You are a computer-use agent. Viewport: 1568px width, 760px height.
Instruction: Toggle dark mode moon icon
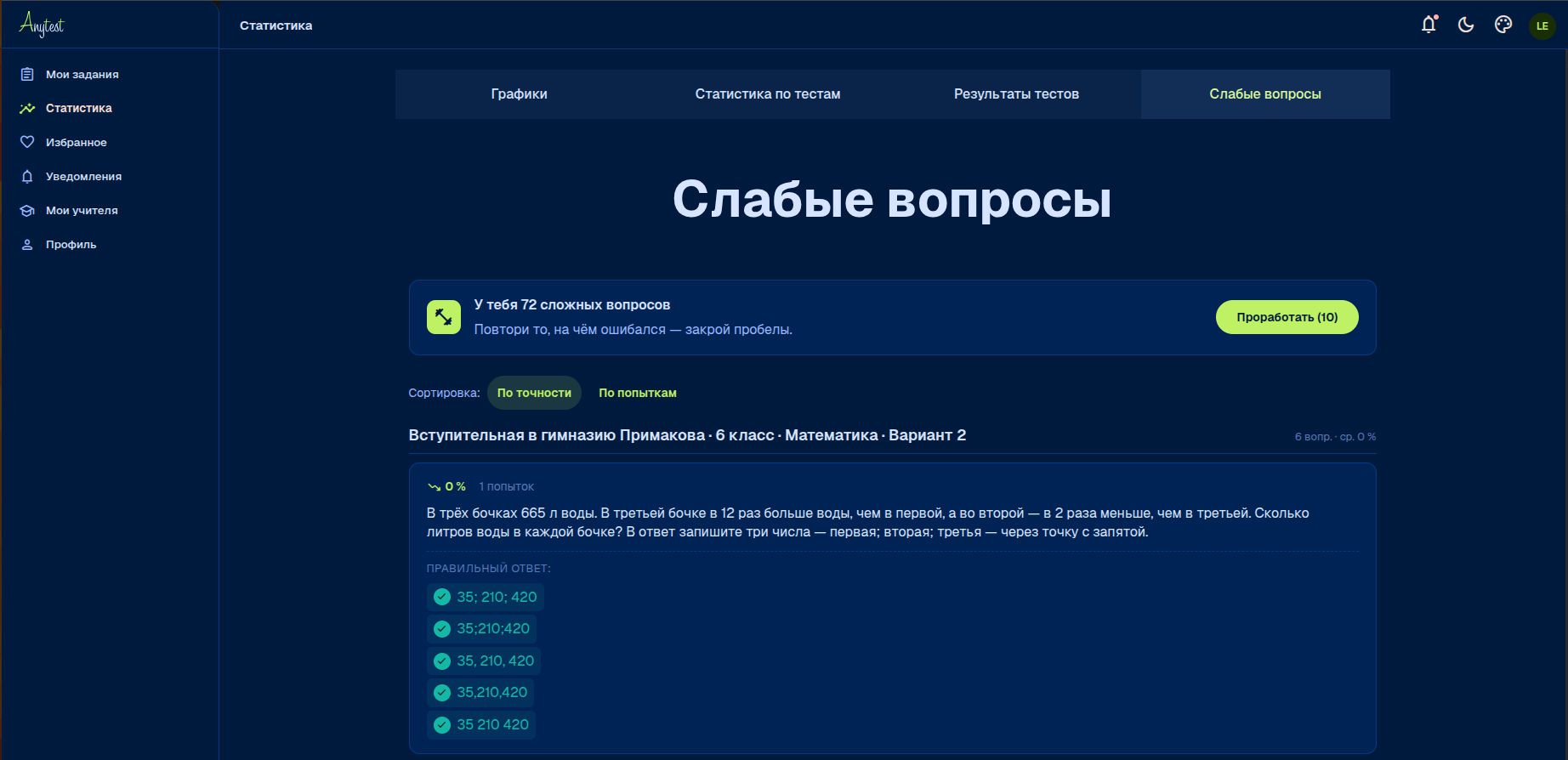[1466, 25]
